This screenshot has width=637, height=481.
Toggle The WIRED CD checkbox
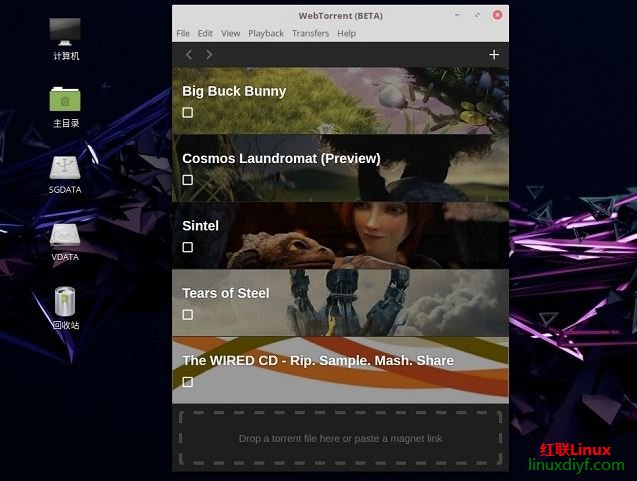pyautogui.click(x=187, y=382)
